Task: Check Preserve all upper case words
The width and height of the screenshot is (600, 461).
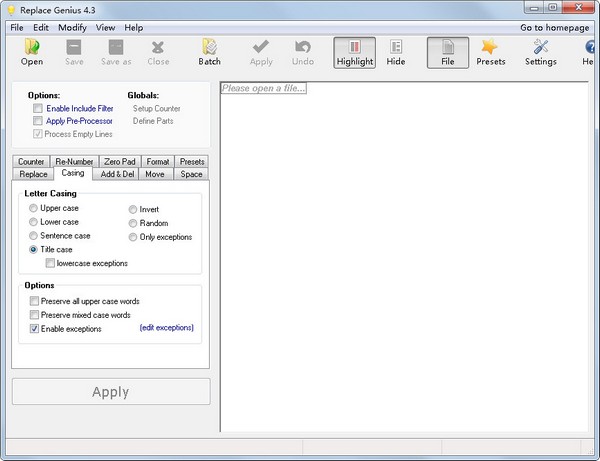Action: tap(34, 301)
